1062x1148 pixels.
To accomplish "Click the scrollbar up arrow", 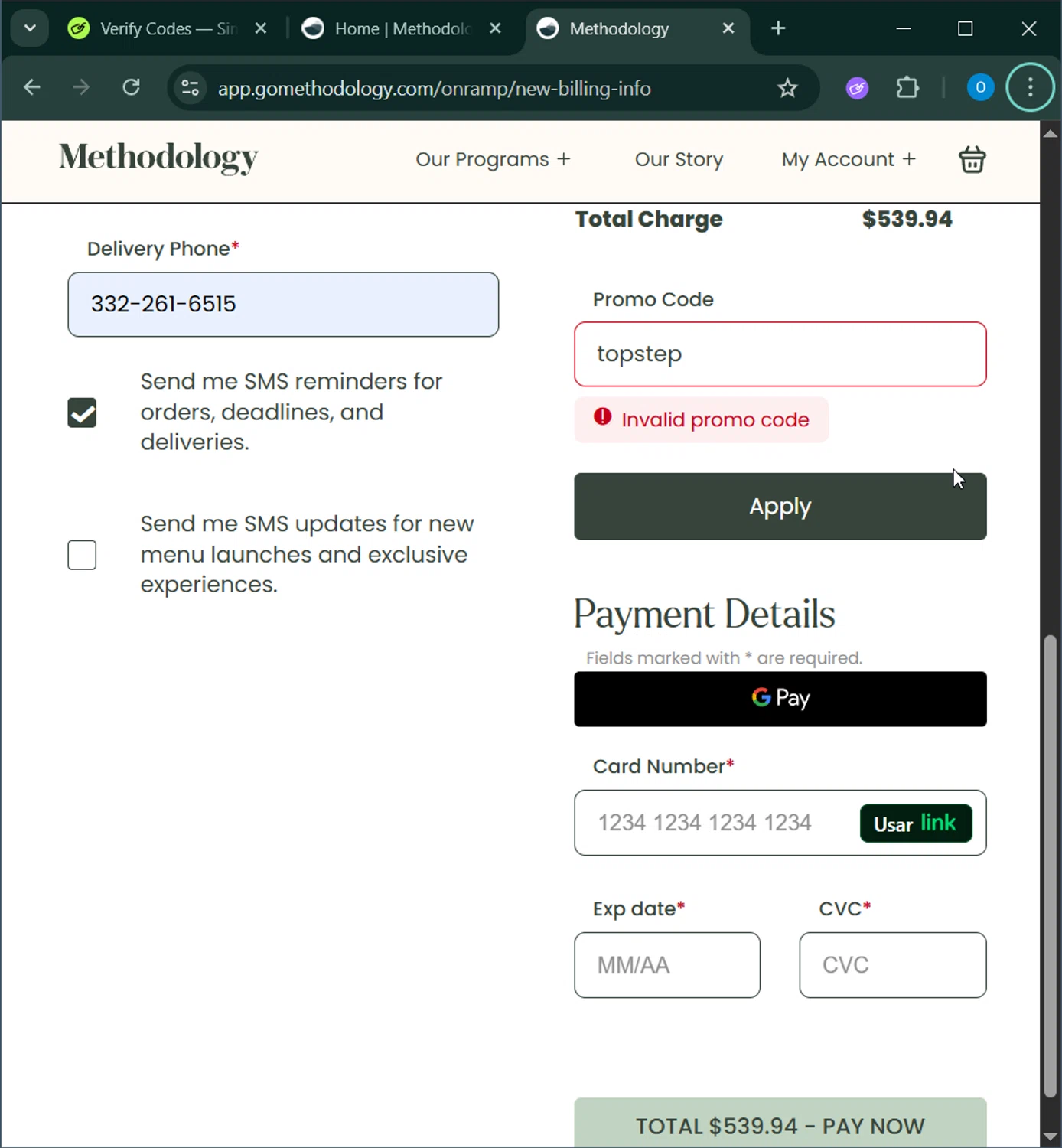I will (x=1051, y=133).
